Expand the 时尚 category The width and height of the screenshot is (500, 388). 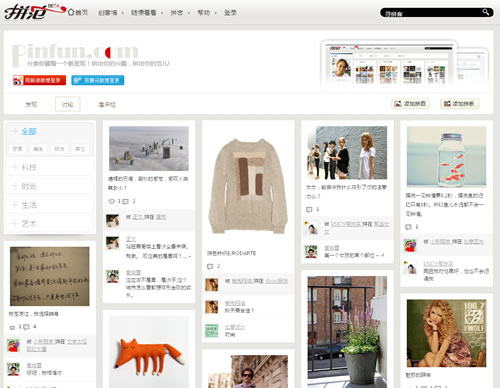coord(50,186)
